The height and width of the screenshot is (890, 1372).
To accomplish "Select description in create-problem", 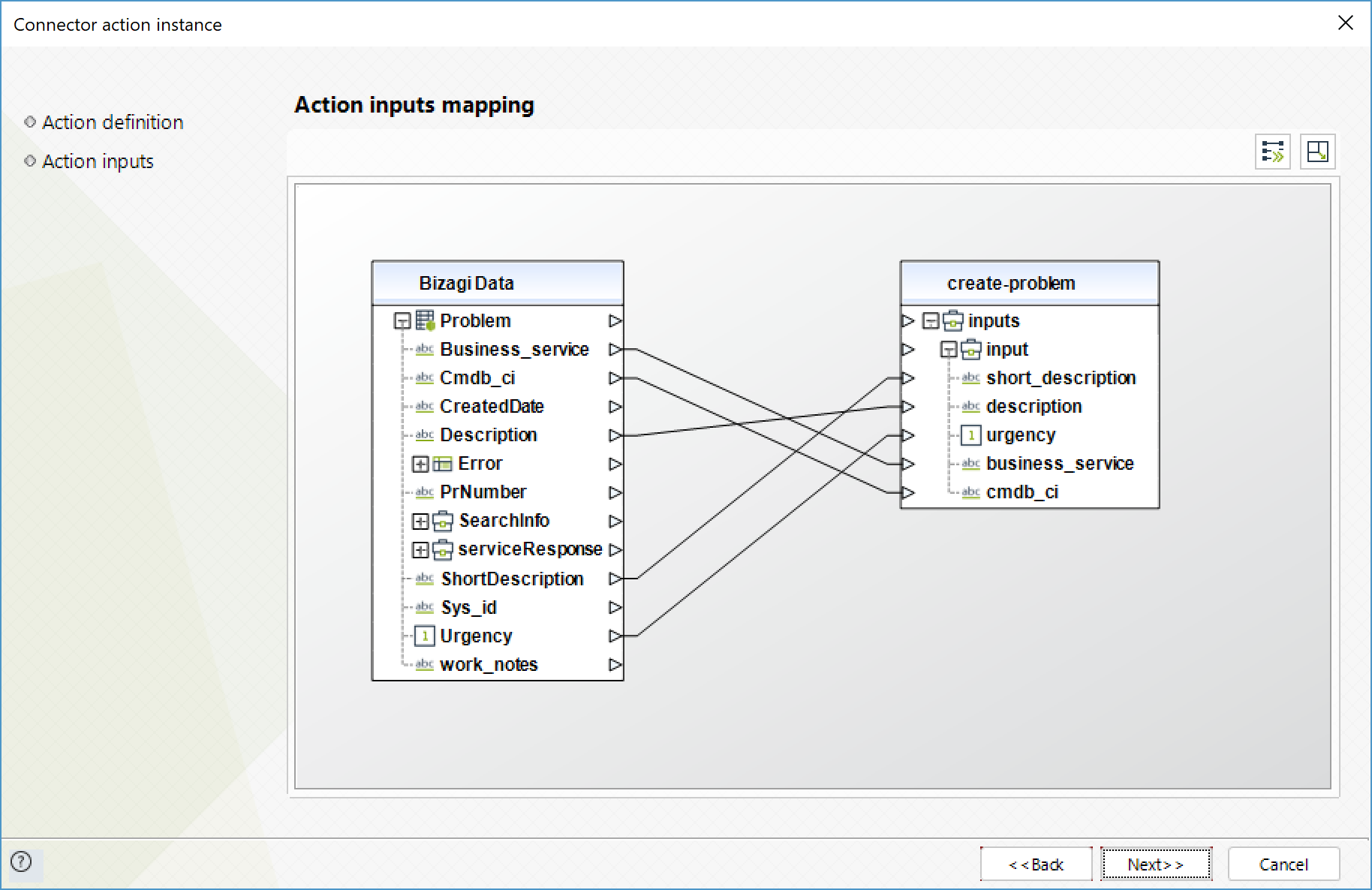I will coord(1034,407).
